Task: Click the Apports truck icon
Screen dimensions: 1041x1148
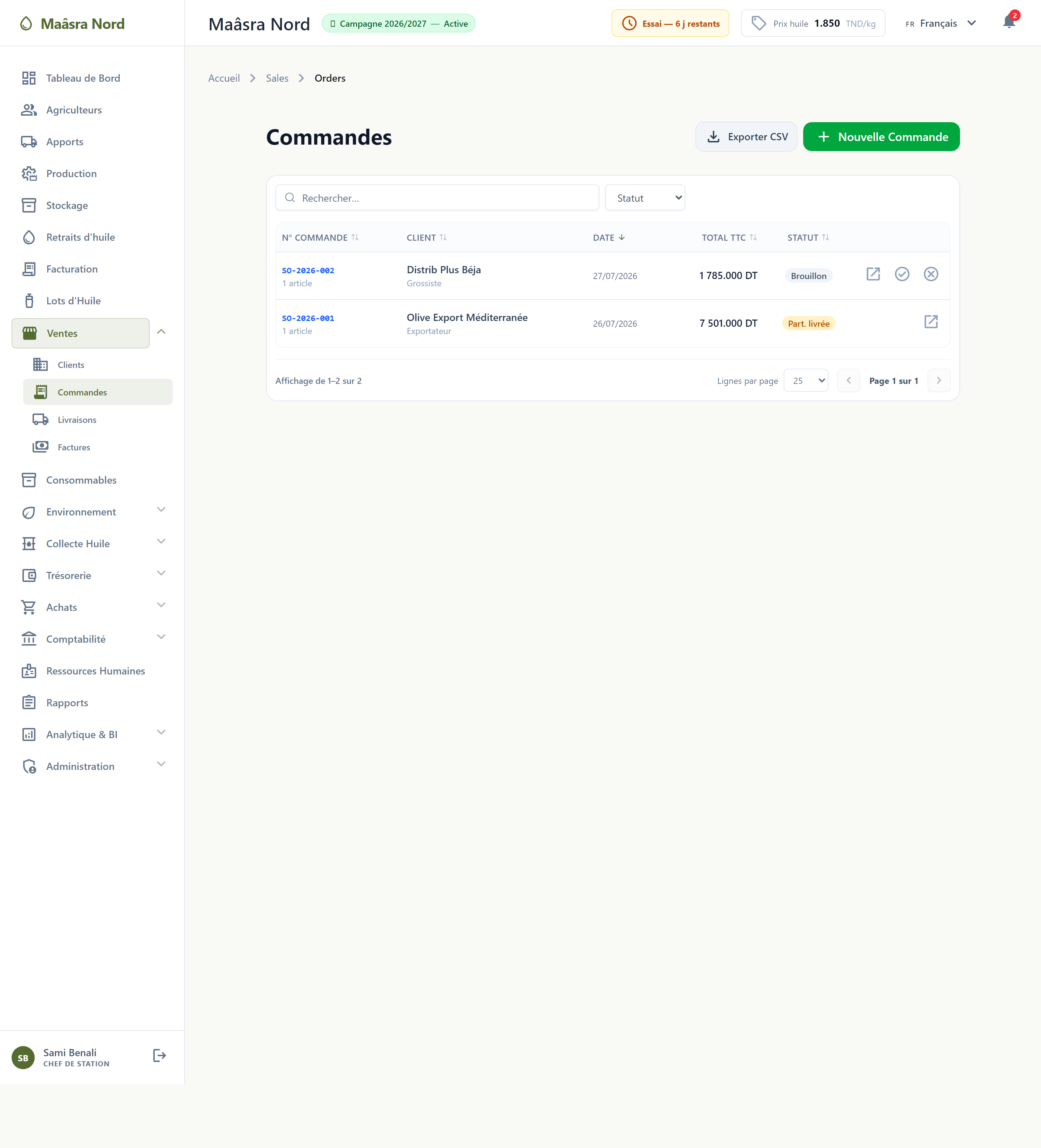Action: tap(29, 142)
